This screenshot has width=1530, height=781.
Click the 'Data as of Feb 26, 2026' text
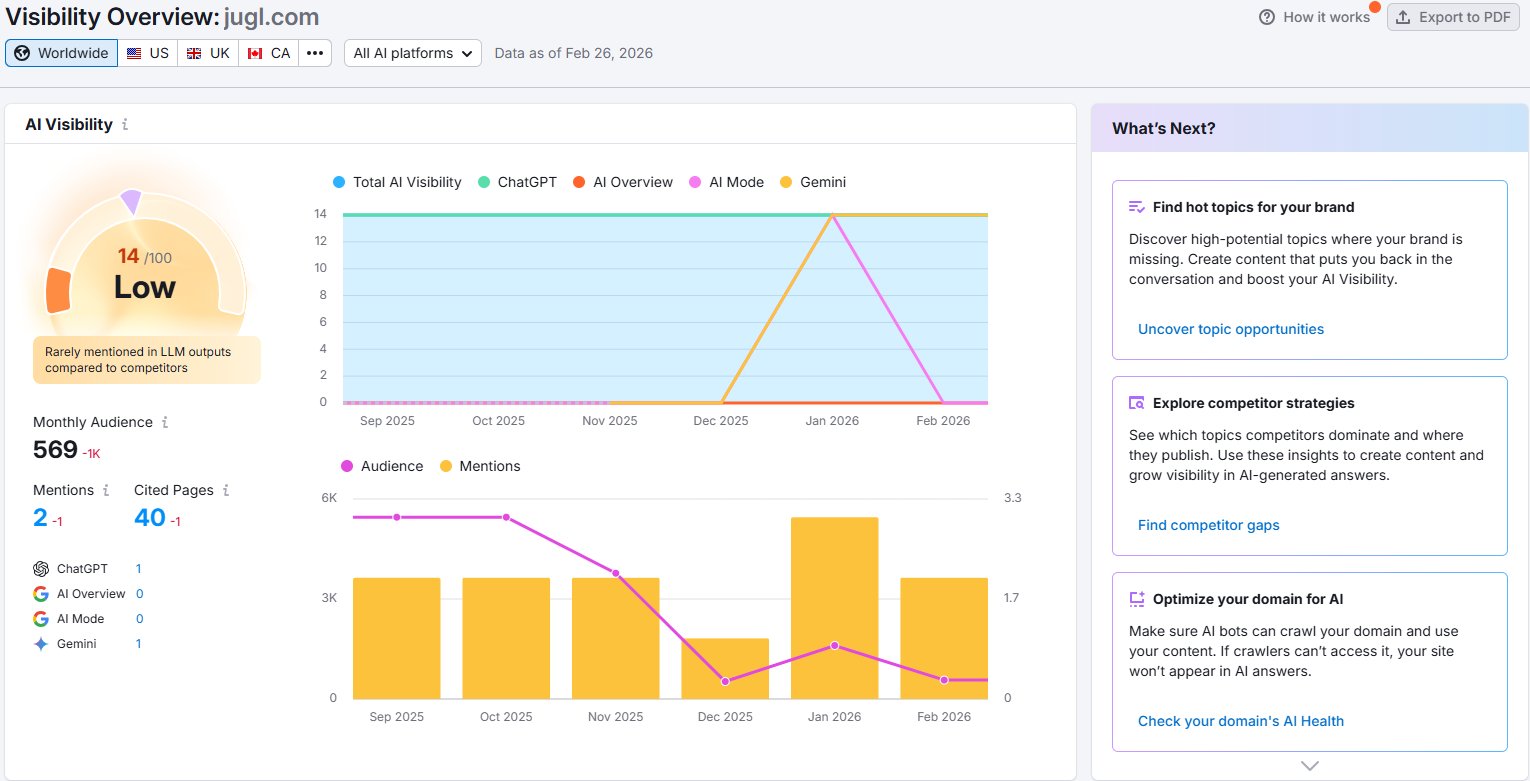coord(574,53)
